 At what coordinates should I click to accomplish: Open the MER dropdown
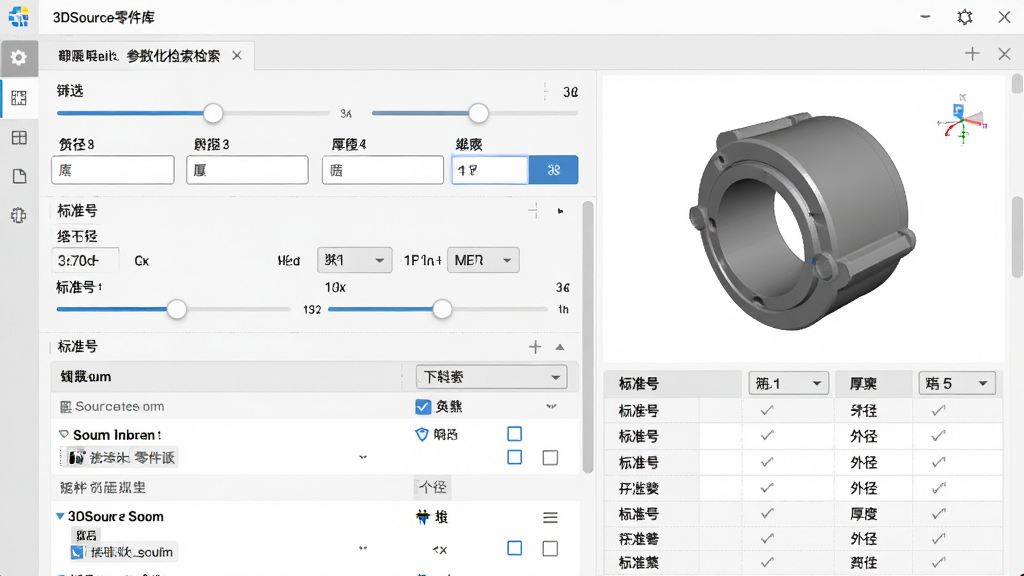tap(483, 260)
